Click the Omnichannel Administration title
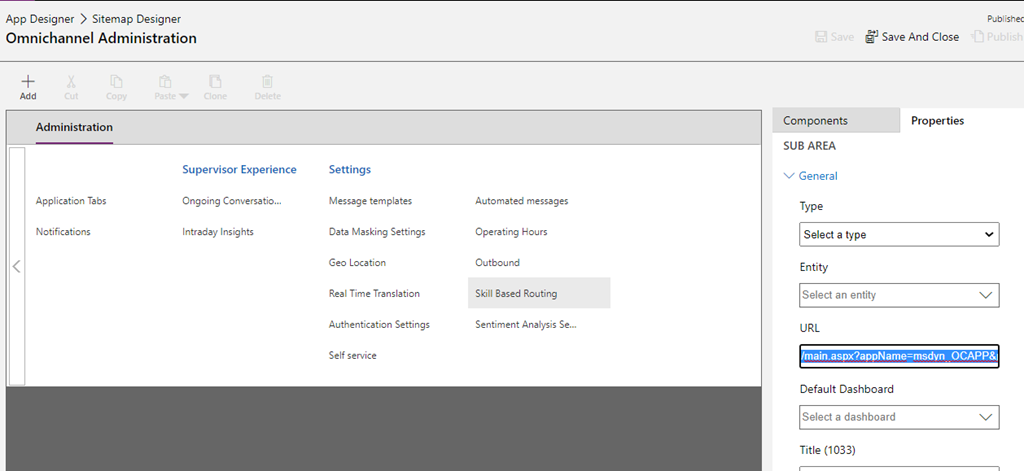 coord(101,38)
